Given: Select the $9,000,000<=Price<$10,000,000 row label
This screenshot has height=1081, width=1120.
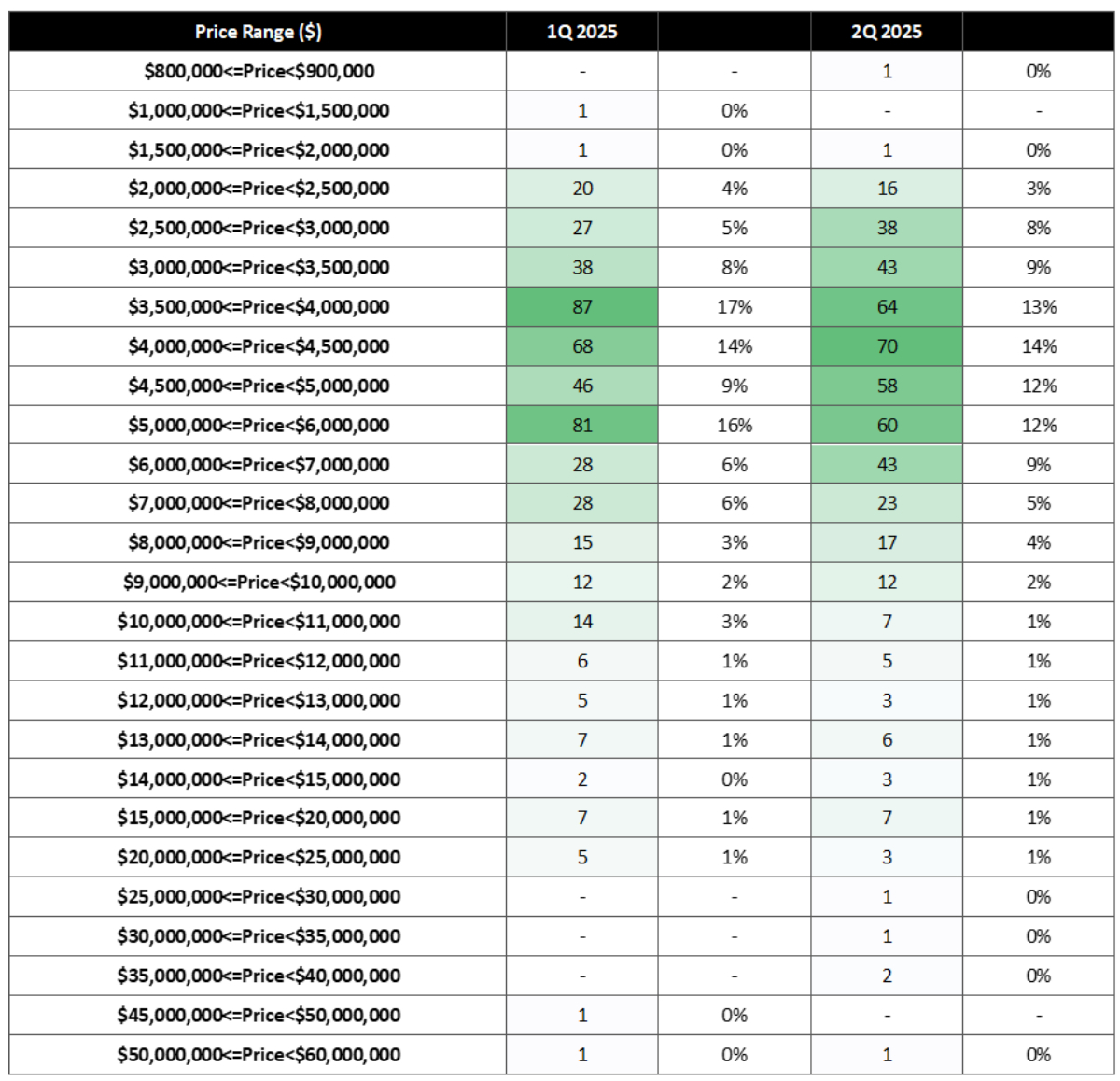Looking at the screenshot, I should tap(259, 583).
